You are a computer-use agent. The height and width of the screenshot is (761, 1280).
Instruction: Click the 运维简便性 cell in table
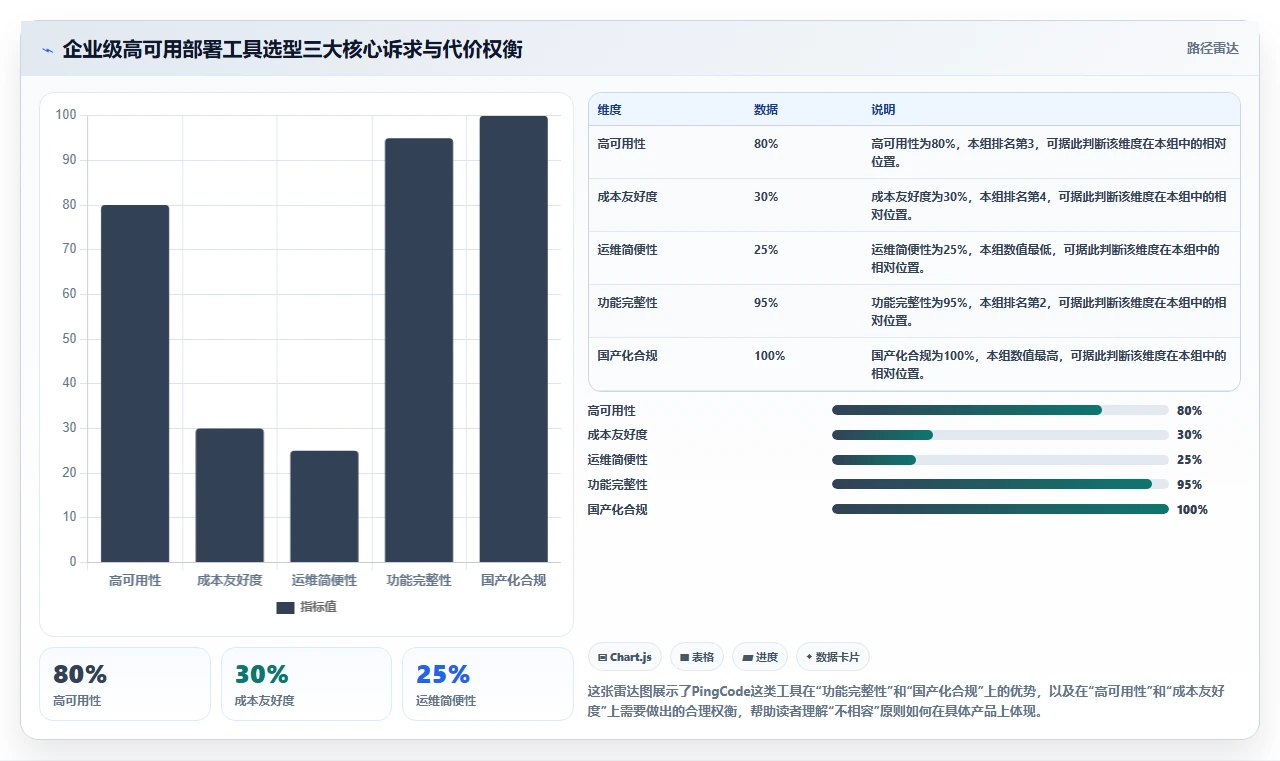pos(627,250)
